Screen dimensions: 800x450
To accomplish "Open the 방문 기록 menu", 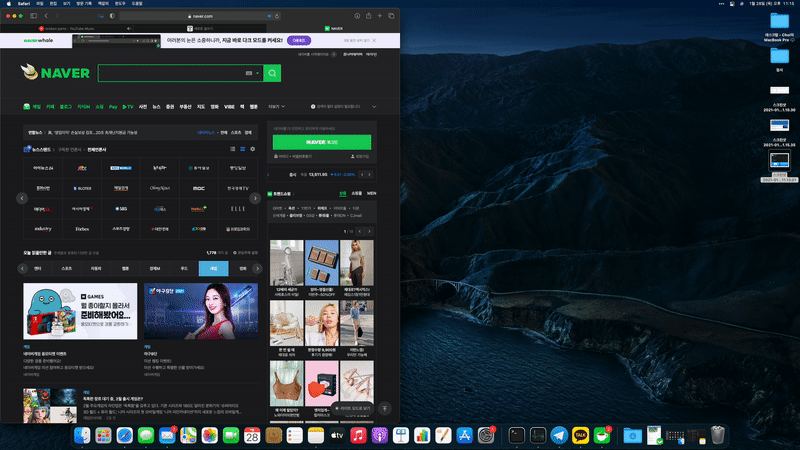I will point(84,3).
